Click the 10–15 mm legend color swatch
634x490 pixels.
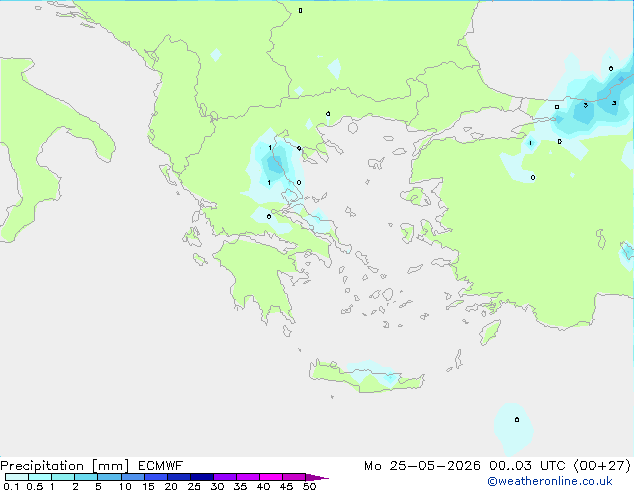133,477
